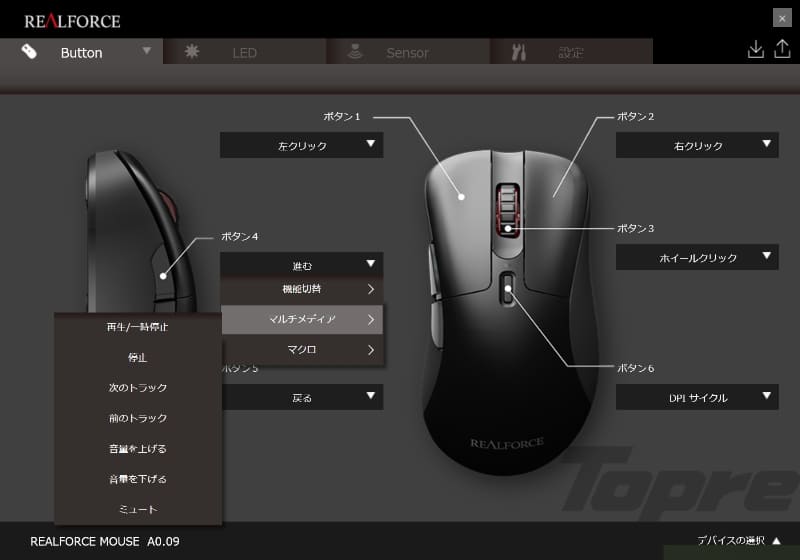
Task: Click the REALFORCE logo in header
Action: [72, 21]
